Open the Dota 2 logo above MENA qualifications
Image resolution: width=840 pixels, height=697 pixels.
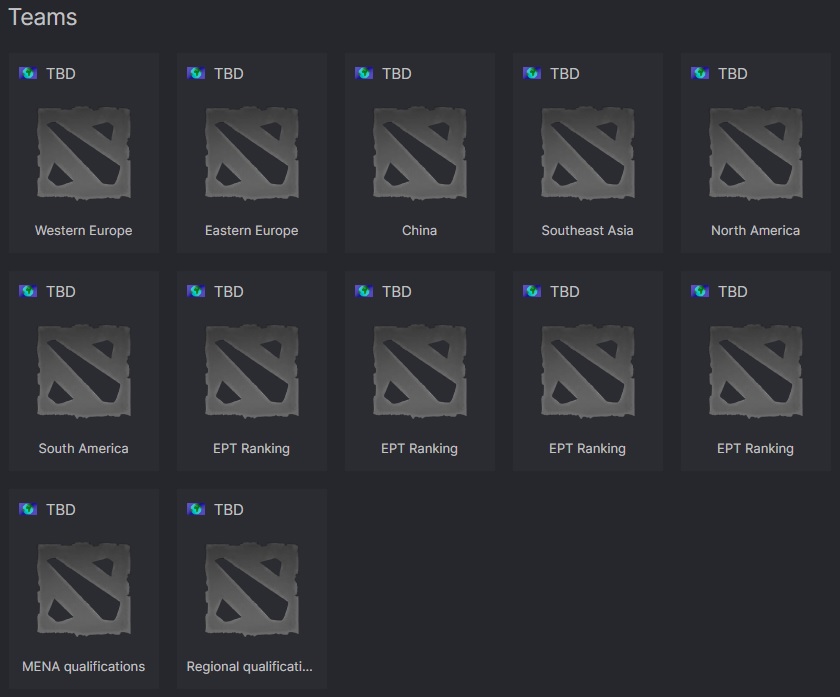coord(84,589)
